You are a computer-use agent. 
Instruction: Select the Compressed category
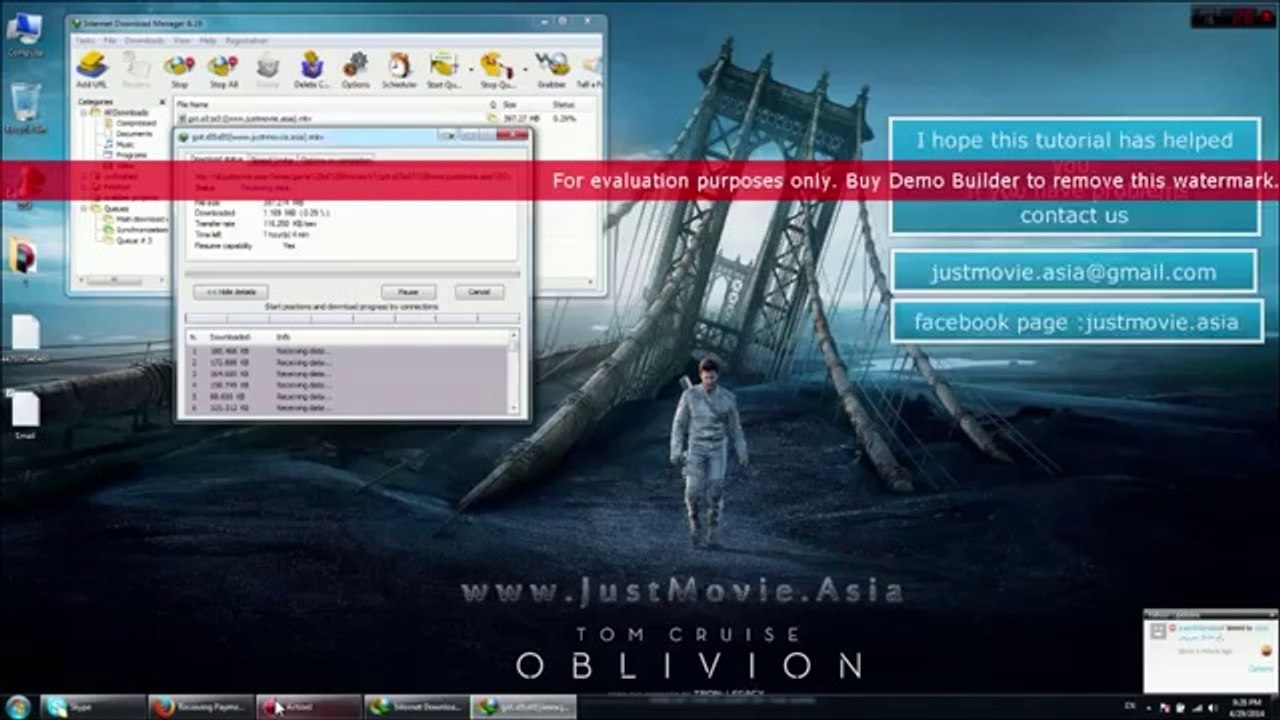136,123
